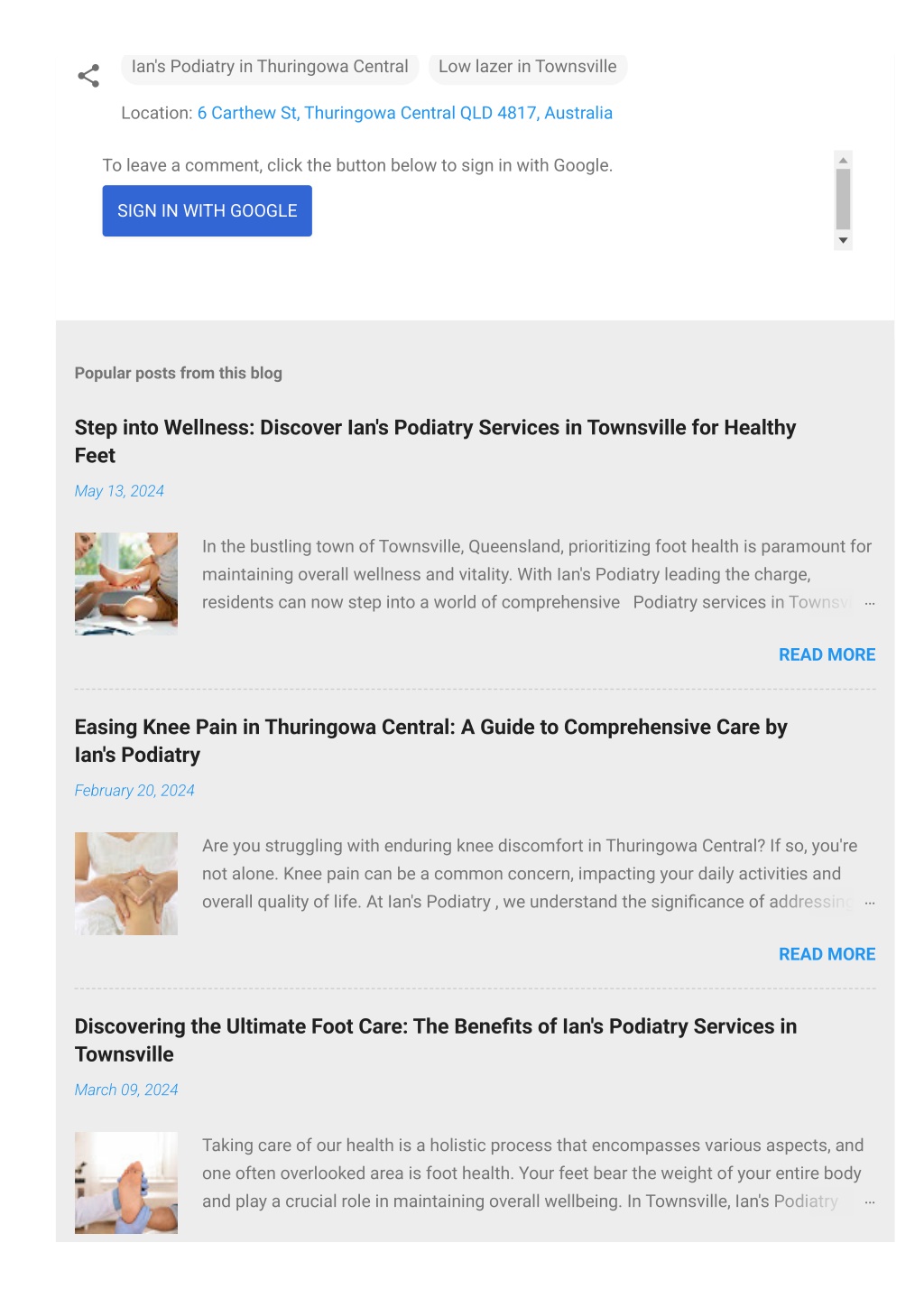Viewport: 924px width, 1308px height.
Task: Click Read More for the knee pain post
Action: click(x=827, y=954)
